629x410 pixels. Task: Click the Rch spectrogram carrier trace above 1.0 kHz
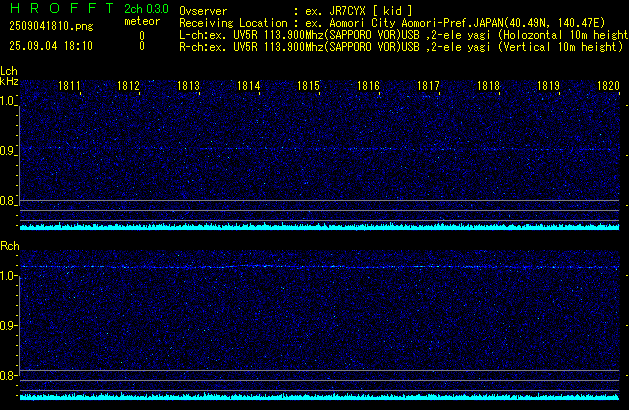pyautogui.click(x=319, y=267)
